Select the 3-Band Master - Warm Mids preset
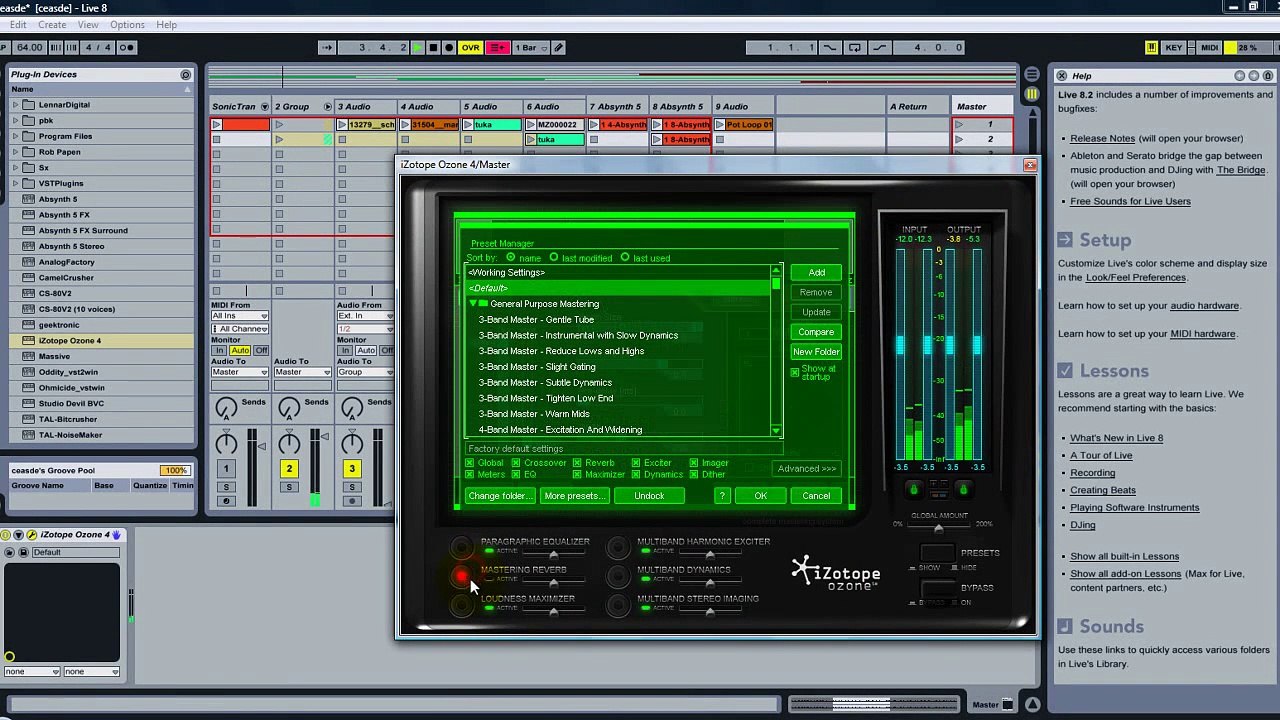The width and height of the screenshot is (1280, 720). click(534, 414)
